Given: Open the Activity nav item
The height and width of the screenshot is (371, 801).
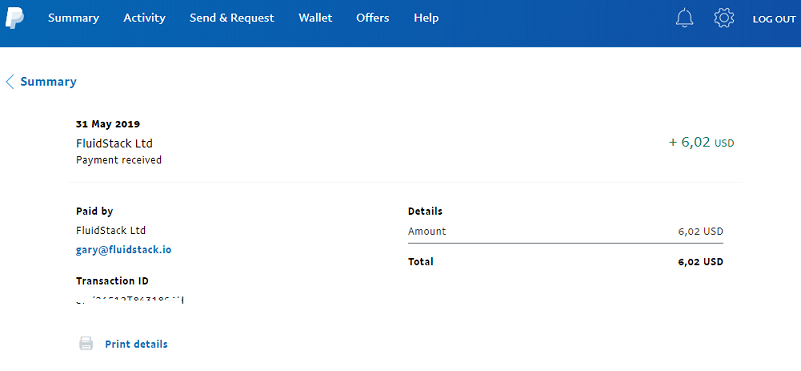Looking at the screenshot, I should click(145, 18).
